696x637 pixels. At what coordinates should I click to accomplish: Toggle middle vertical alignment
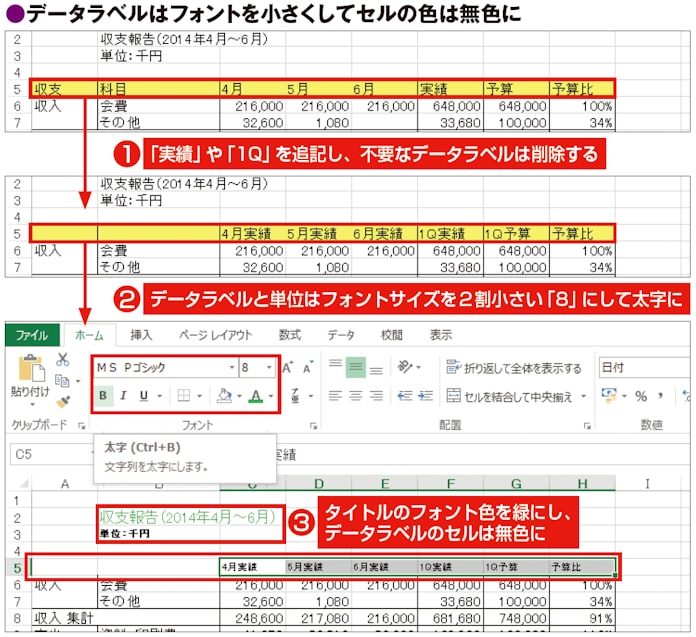(356, 368)
